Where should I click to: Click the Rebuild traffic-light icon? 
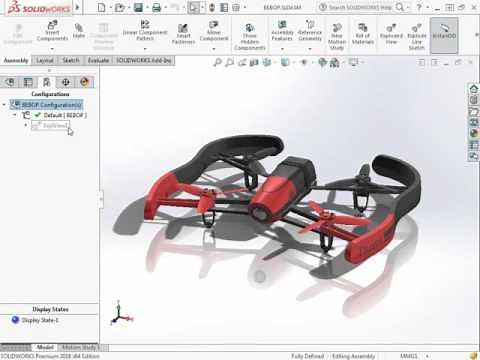(x=212, y=7)
